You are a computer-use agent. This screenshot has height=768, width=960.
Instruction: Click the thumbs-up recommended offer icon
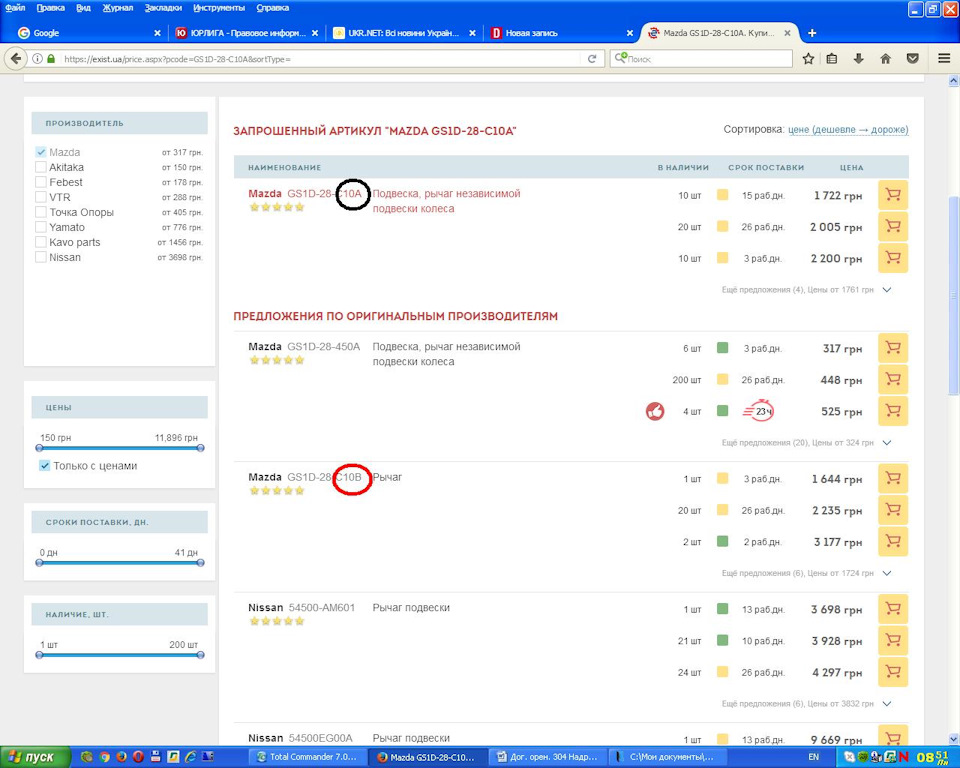tap(655, 412)
